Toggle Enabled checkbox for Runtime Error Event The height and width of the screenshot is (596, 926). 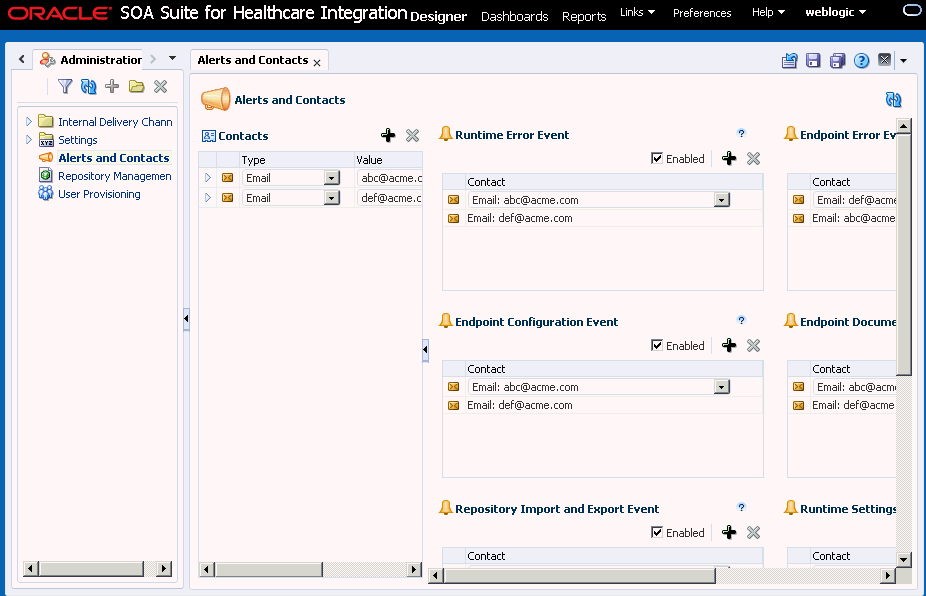657,158
